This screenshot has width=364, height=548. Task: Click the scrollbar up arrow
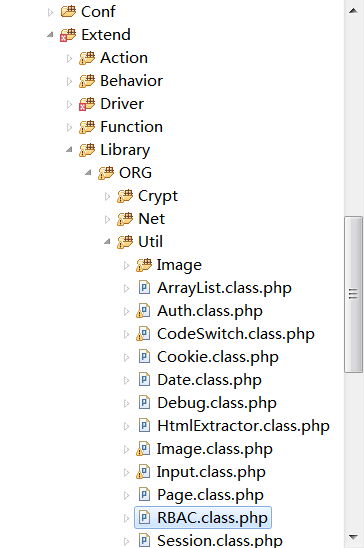coord(354,11)
